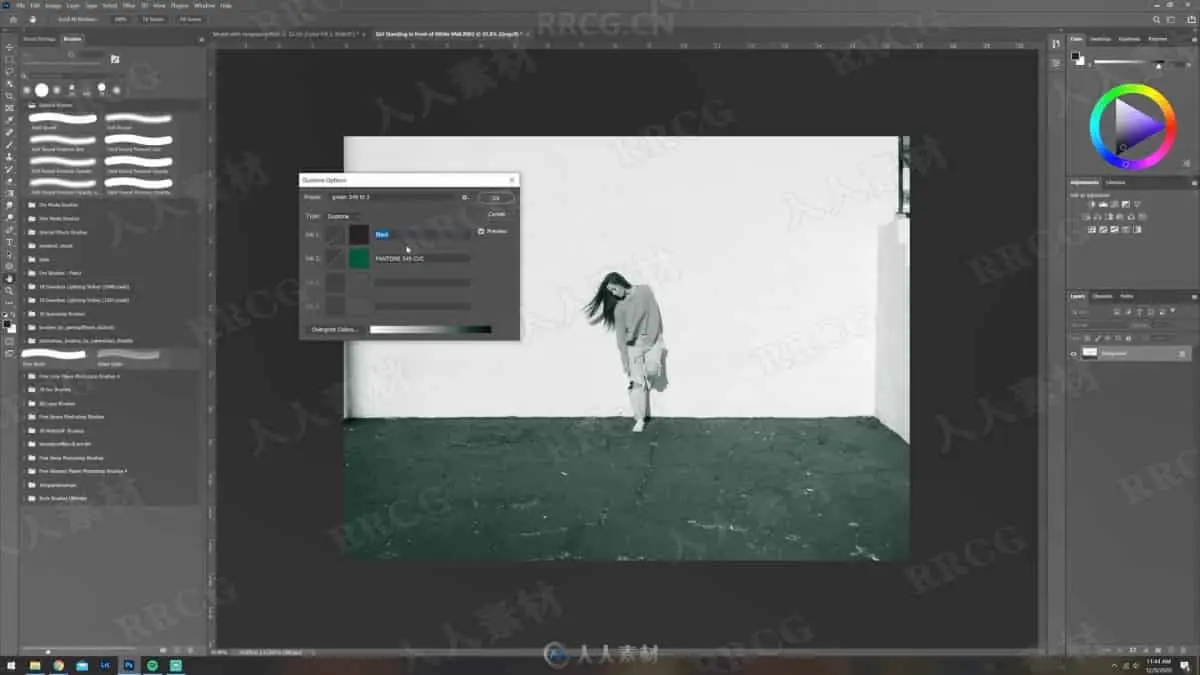Expand the Special Effects Brushes folder
This screenshot has width=1200, height=675.
(x=26, y=232)
